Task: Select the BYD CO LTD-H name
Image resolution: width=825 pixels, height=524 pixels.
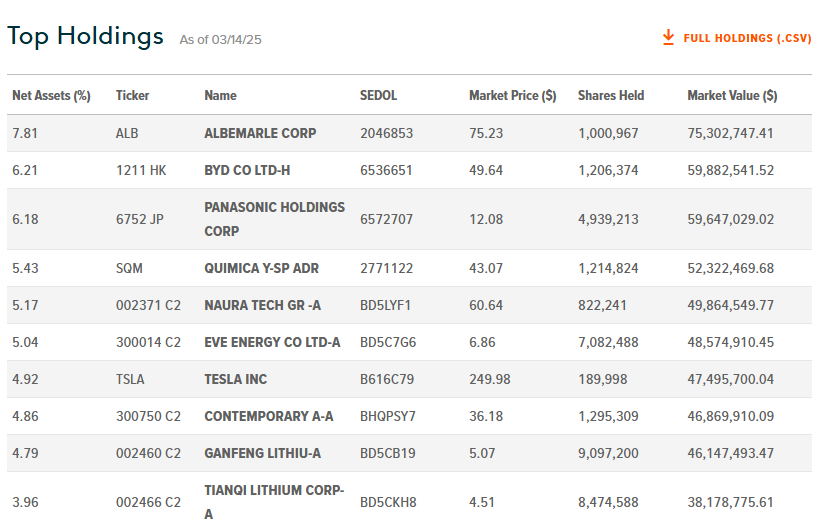Action: pos(247,170)
